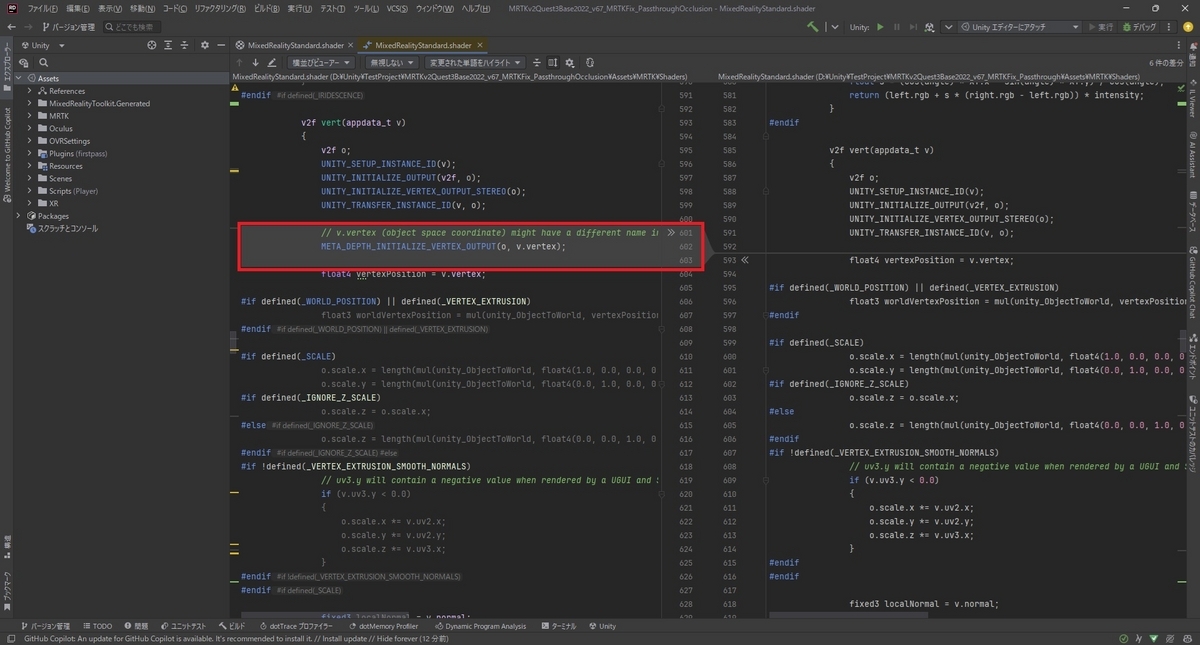
Task: Open the ターミナル tool window
Action: [559, 626]
